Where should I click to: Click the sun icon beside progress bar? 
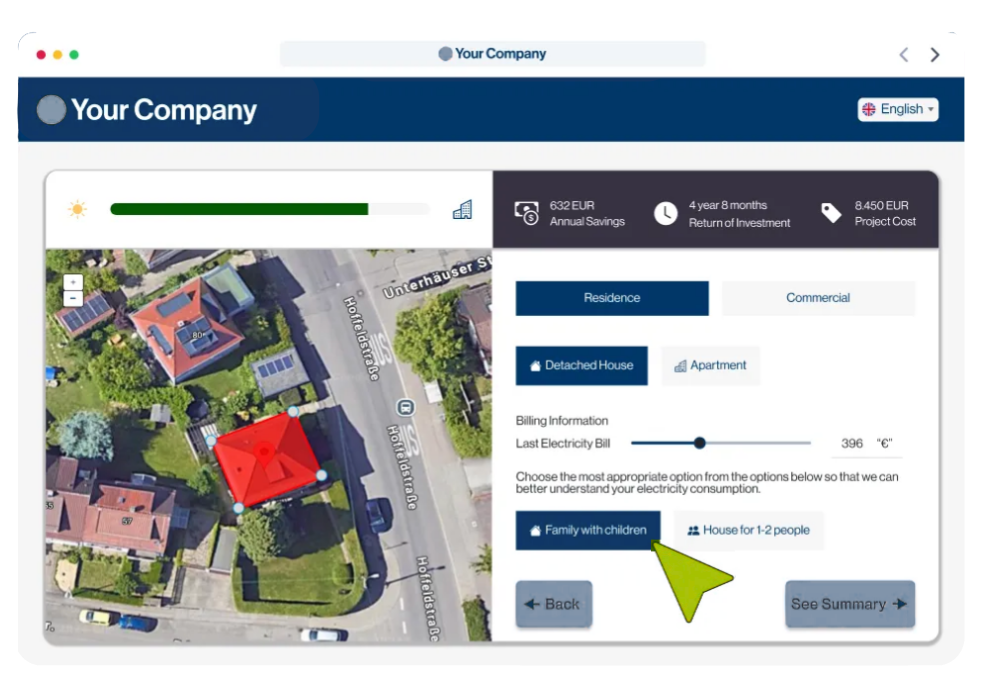(x=77, y=209)
